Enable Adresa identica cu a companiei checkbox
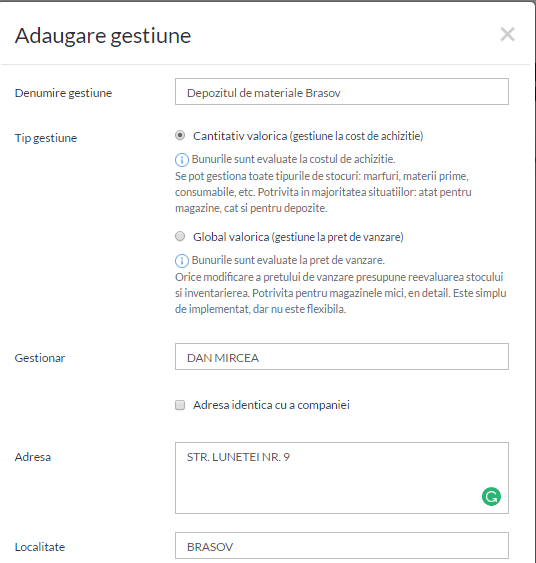Viewport: 536px width, 563px height. coord(180,405)
